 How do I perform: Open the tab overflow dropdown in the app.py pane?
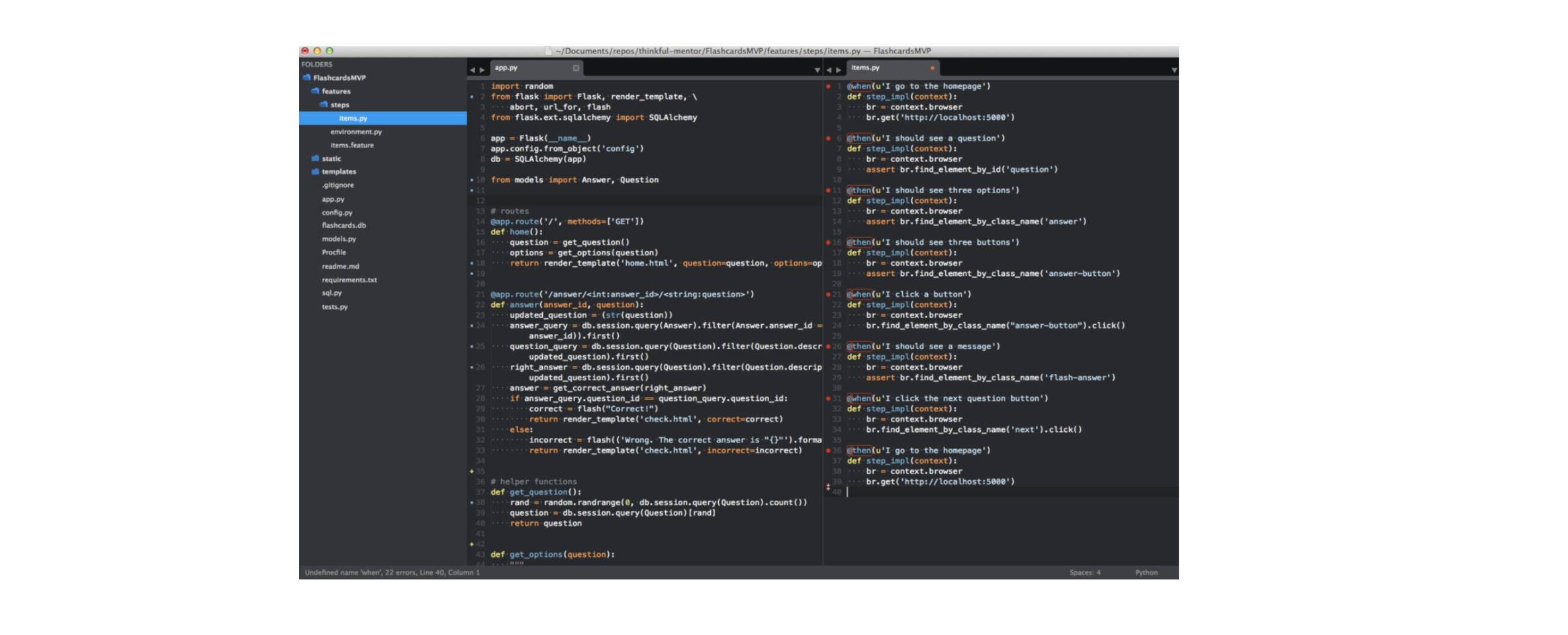(816, 69)
